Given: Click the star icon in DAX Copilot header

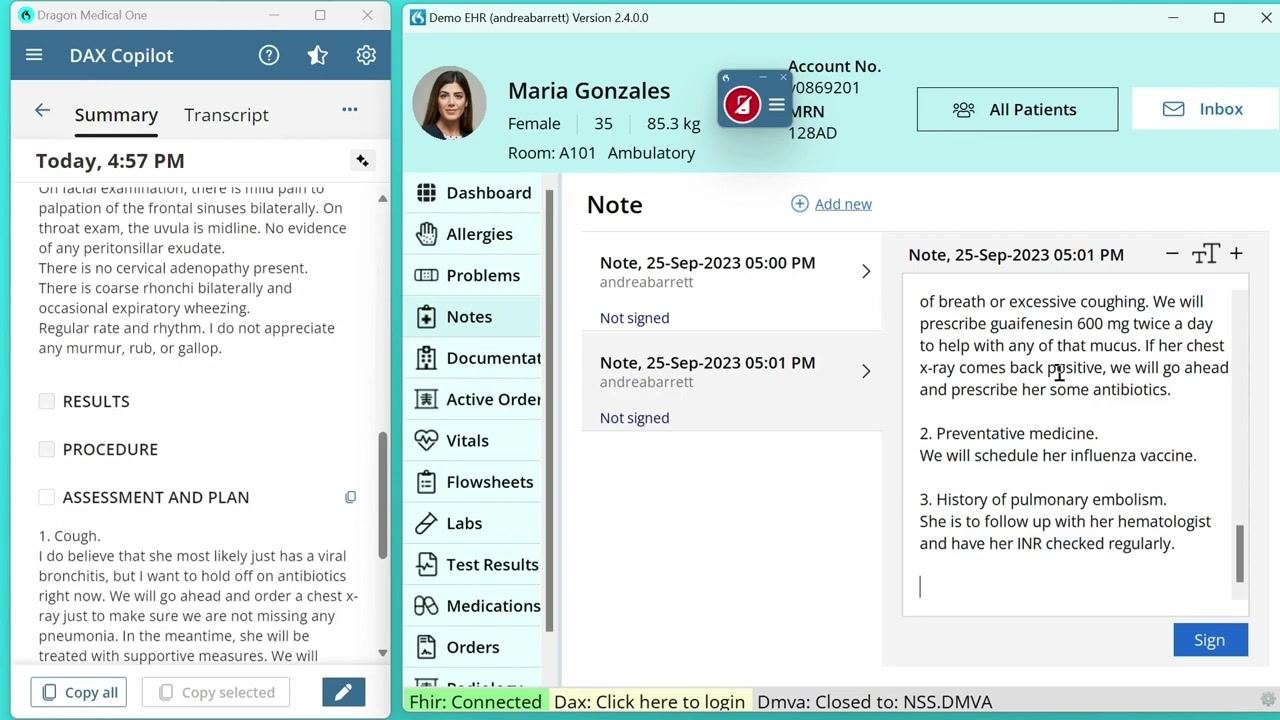Looking at the screenshot, I should [317, 55].
